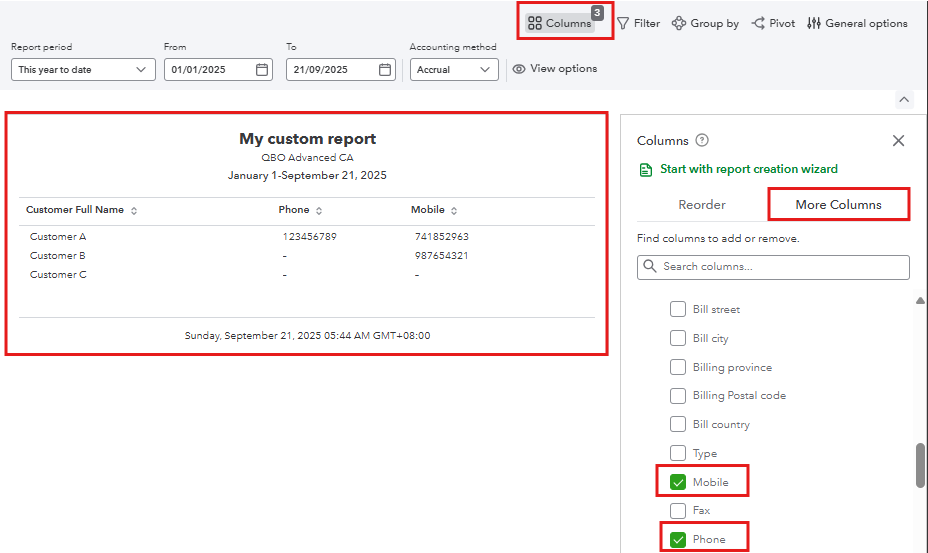Expand the Accounting method dropdown
The width and height of the screenshot is (928, 553).
pyautogui.click(x=454, y=70)
